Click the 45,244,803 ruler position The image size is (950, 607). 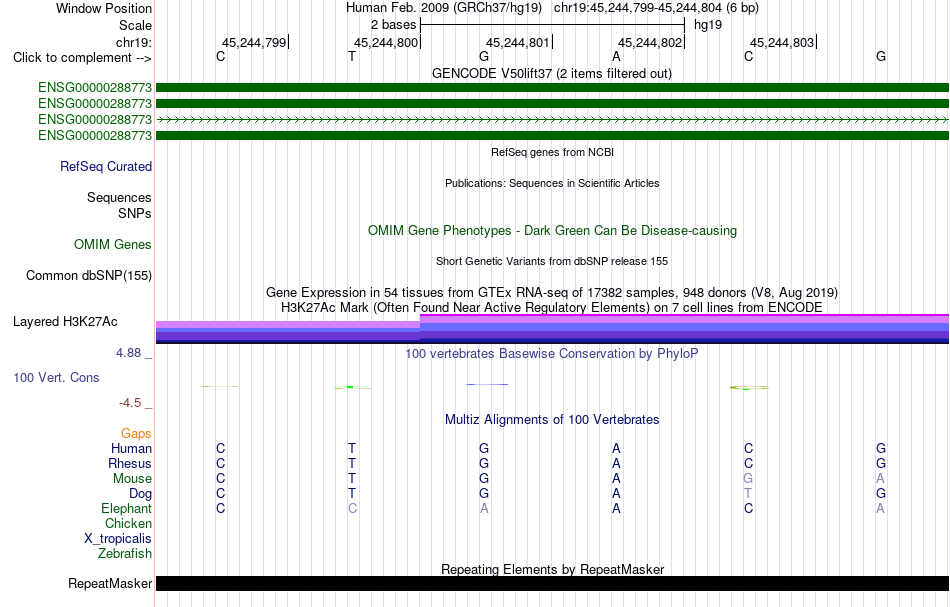tap(782, 42)
